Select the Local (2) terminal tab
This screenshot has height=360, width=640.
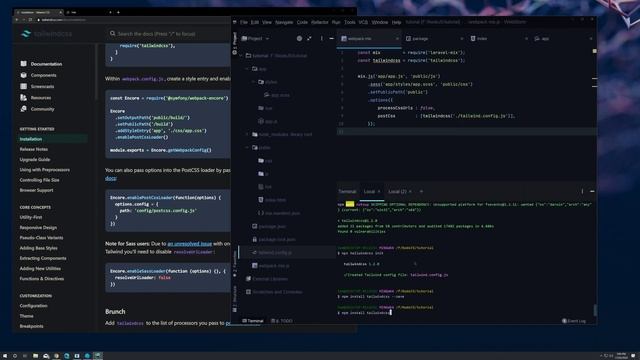[x=400, y=191]
